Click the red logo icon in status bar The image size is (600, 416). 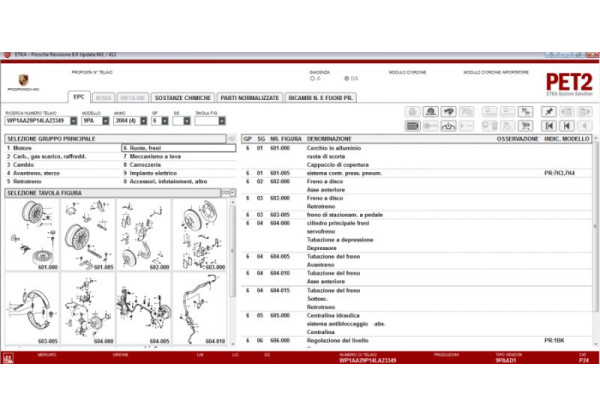pyautogui.click(x=9, y=355)
